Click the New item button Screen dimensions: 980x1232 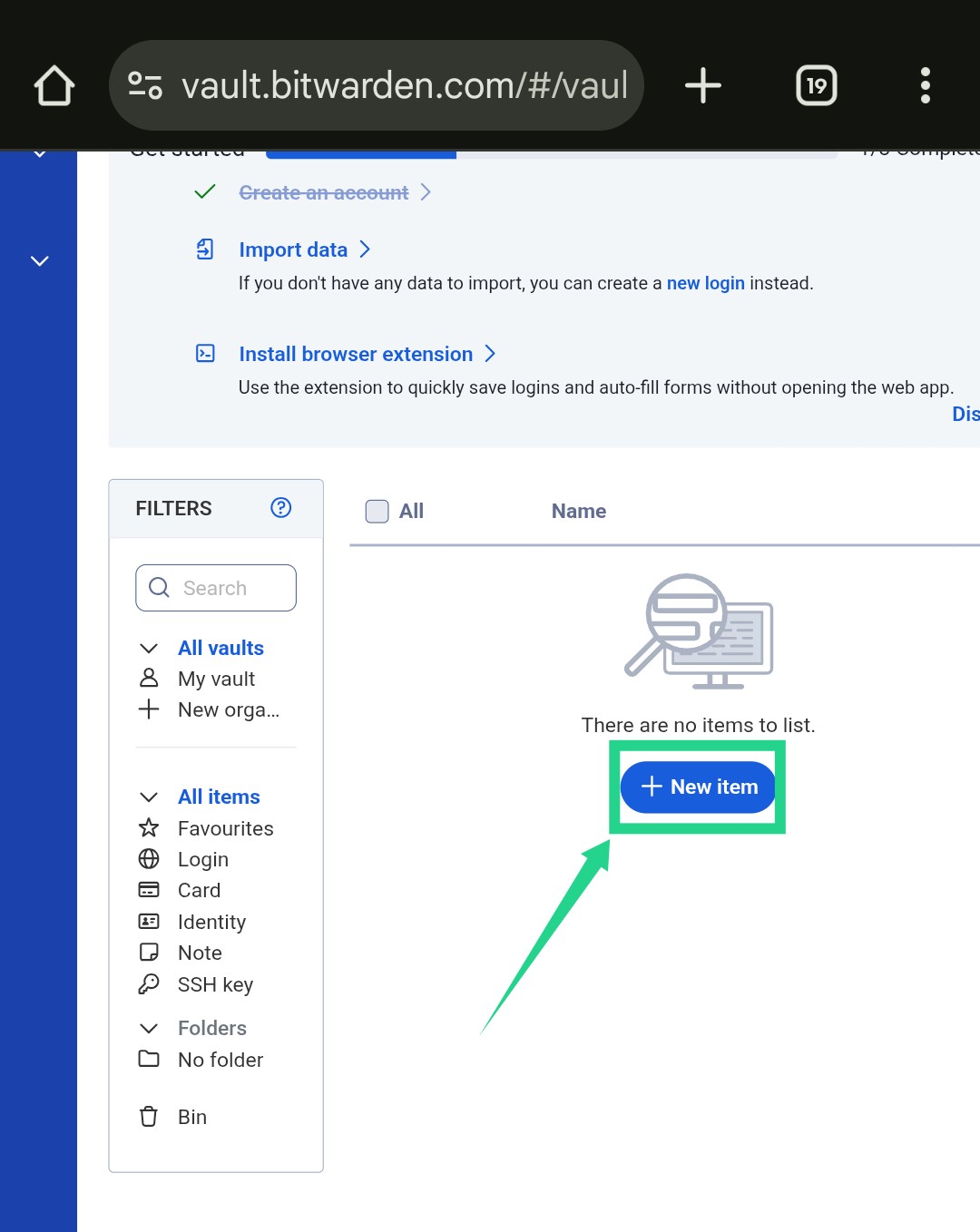point(698,787)
